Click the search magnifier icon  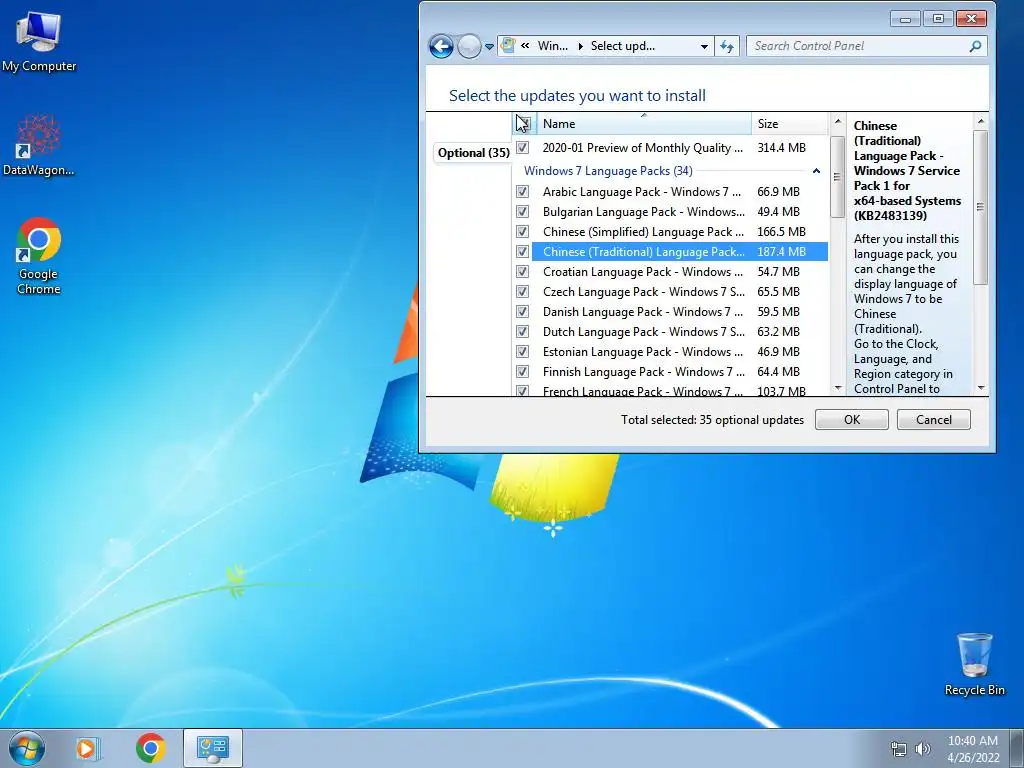975,46
